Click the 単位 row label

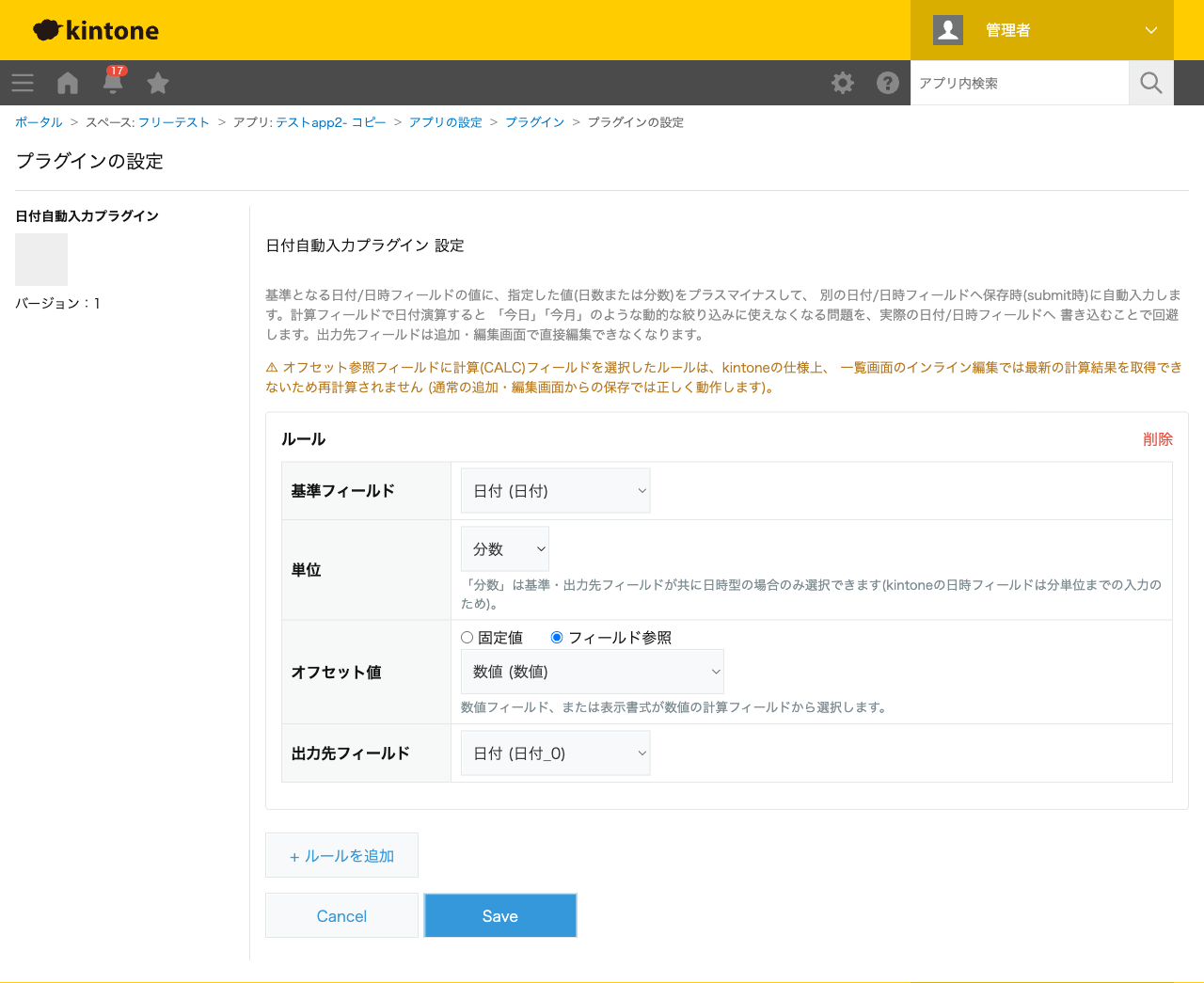307,570
